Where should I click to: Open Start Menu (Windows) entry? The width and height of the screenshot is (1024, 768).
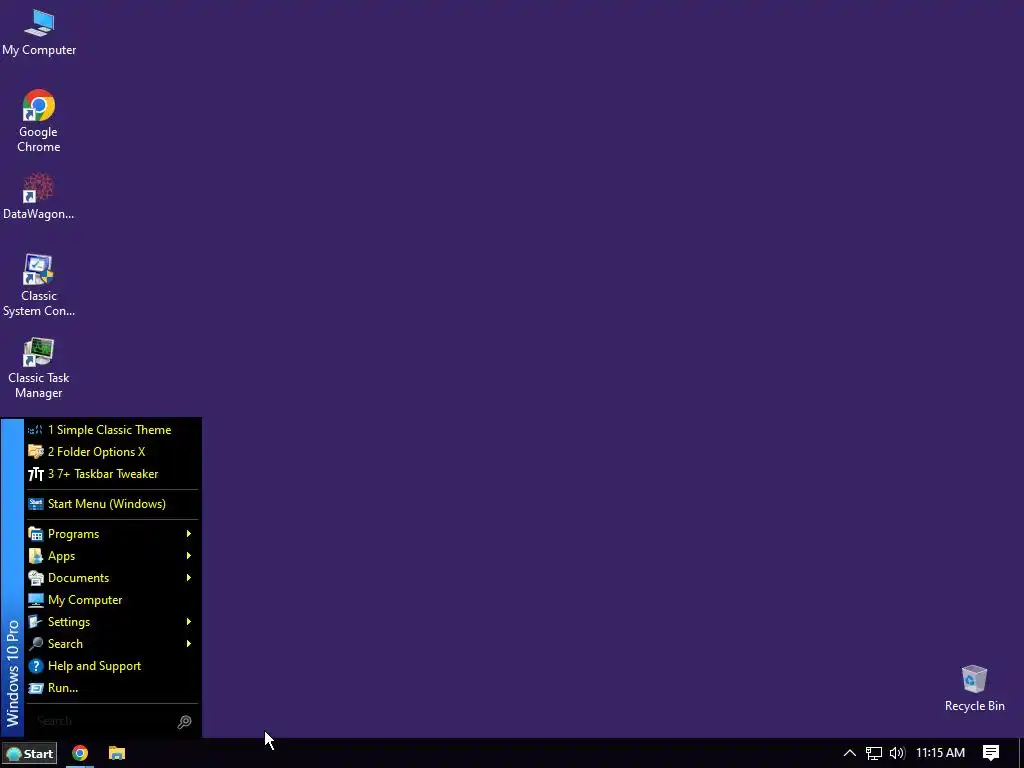[x=112, y=504]
